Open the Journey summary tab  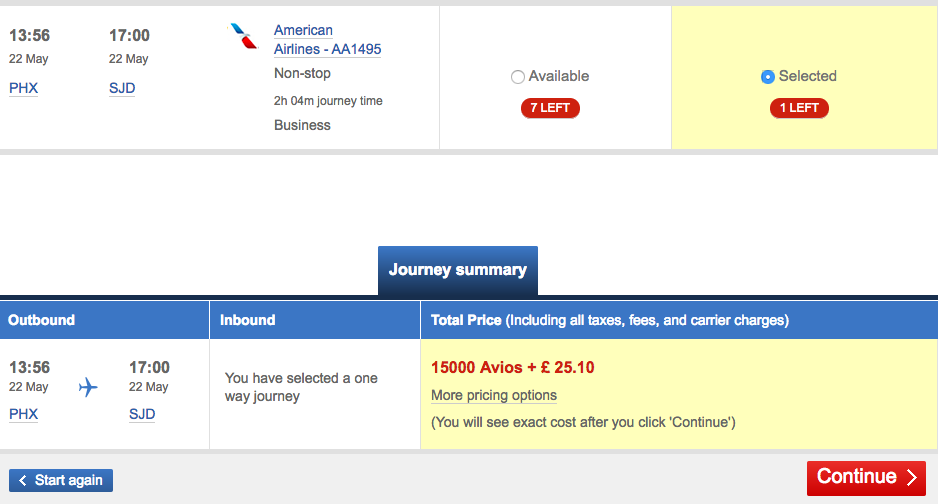458,270
